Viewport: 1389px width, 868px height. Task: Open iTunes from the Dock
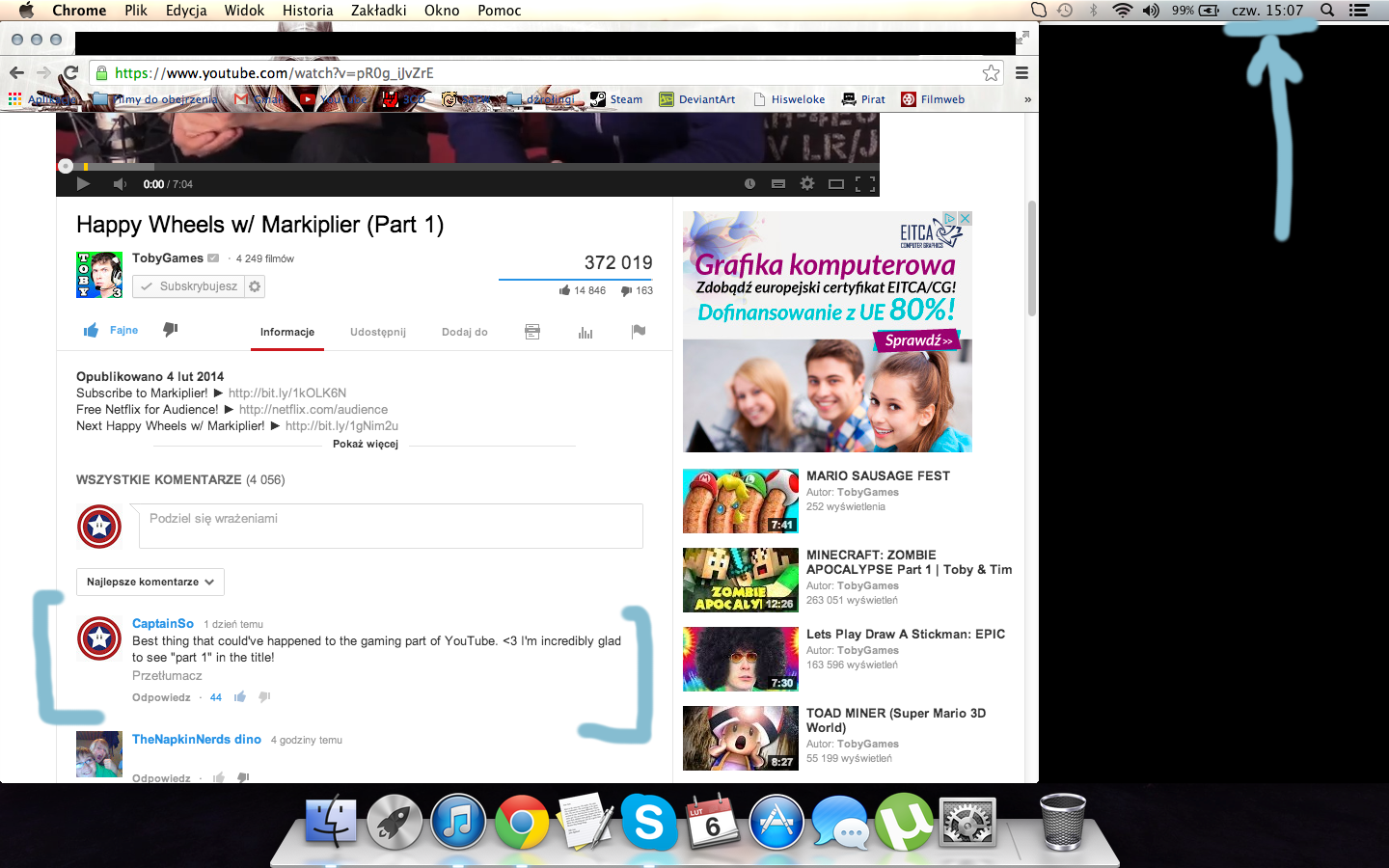pyautogui.click(x=458, y=823)
